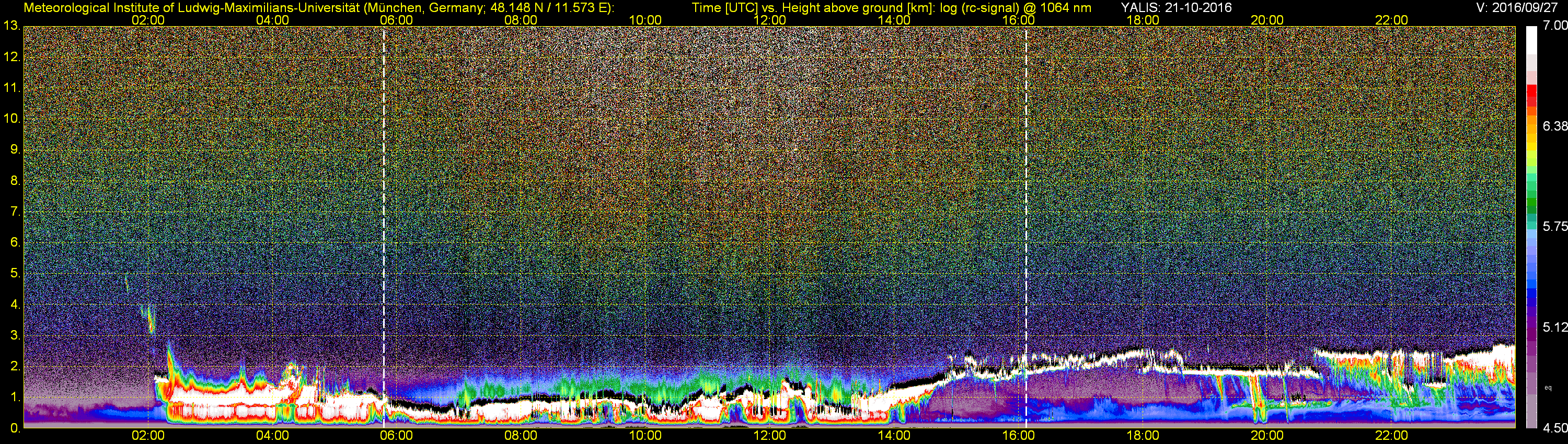
Task: Select the 'Time [UTC] vs. Height above ground' caption
Action: pyautogui.click(x=891, y=8)
